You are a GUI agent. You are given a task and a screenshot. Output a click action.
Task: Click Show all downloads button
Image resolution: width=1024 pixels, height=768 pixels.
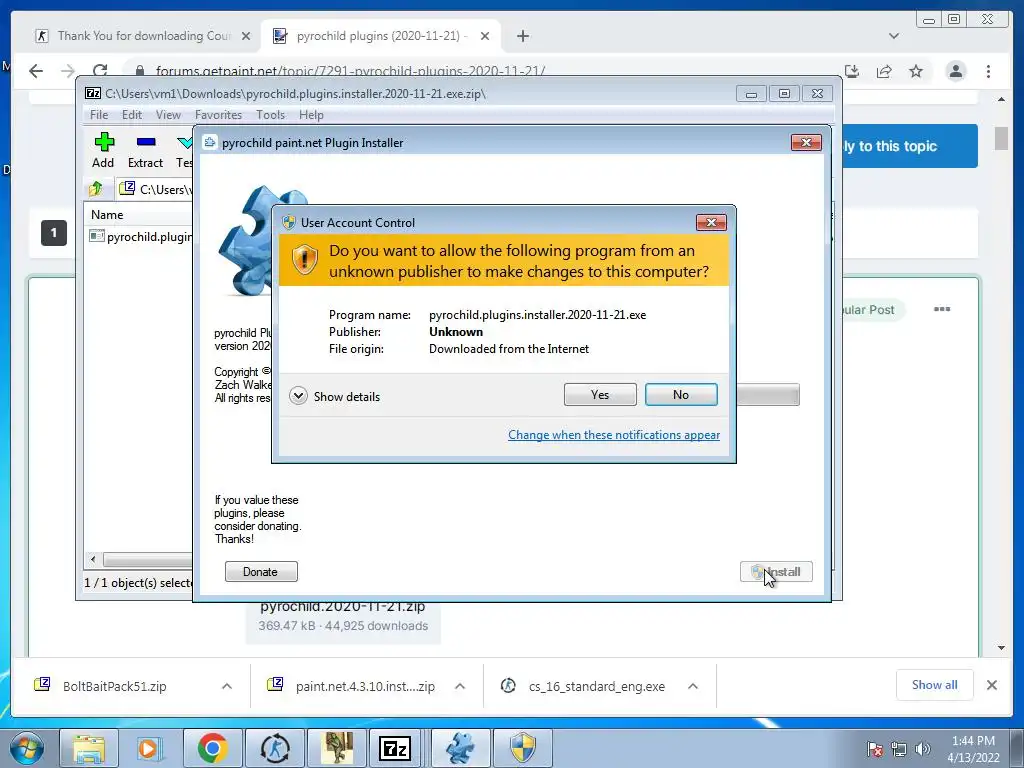tap(935, 685)
